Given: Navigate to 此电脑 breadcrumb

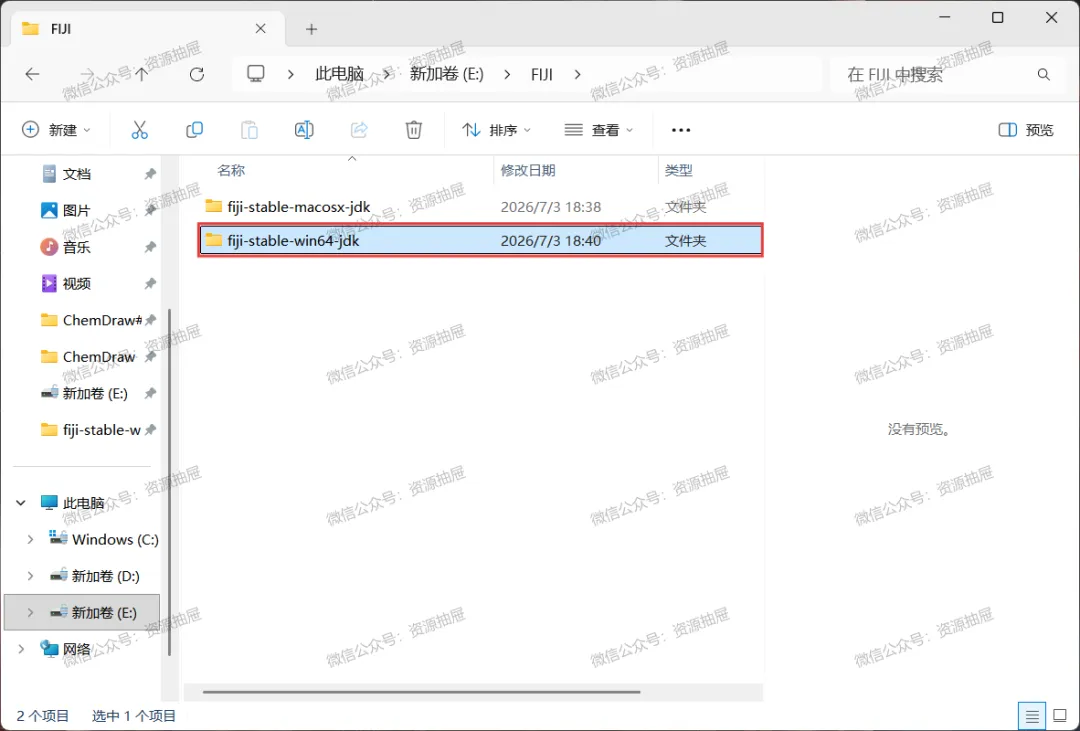Looking at the screenshot, I should (339, 74).
